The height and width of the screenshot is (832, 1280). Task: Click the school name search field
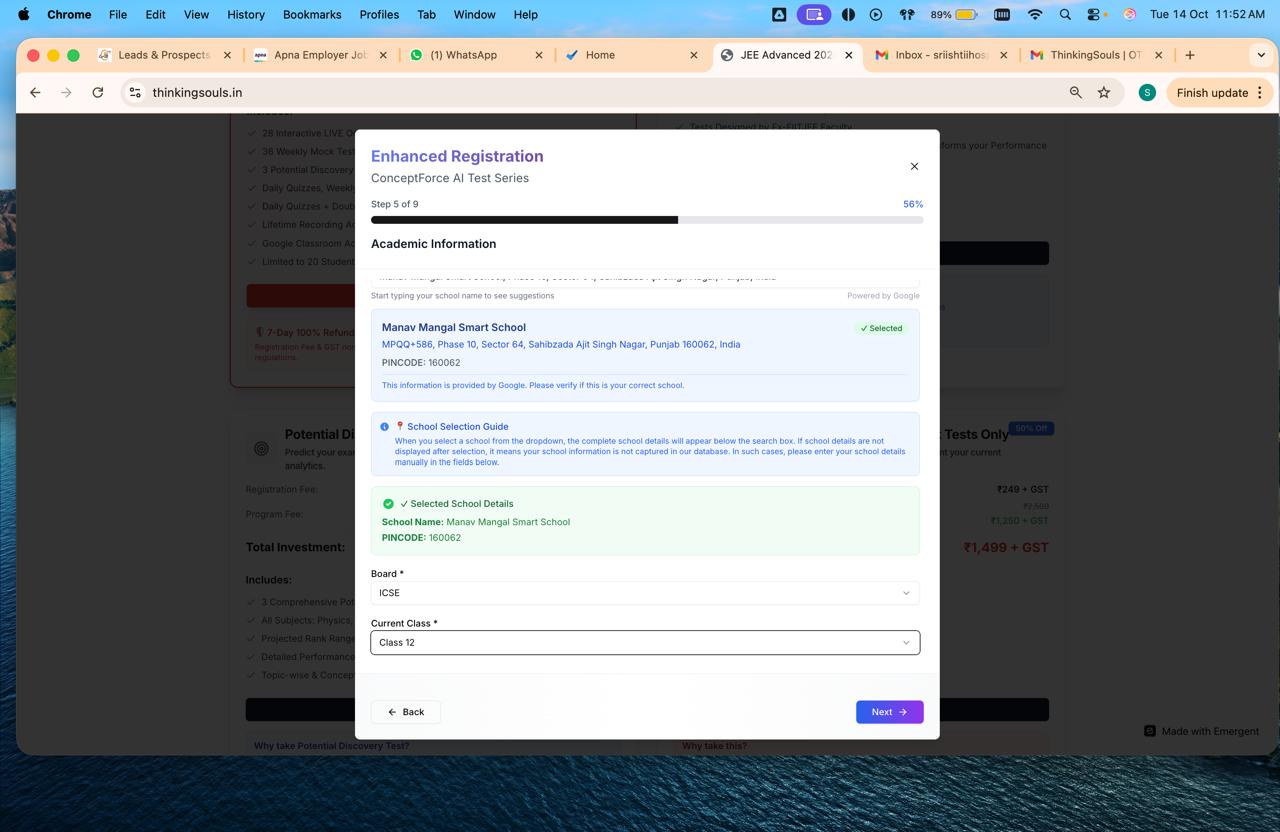(x=644, y=278)
